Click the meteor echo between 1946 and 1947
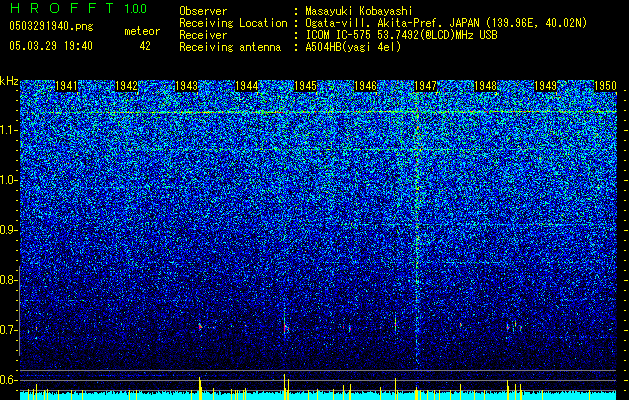This screenshot has height=400, width=629. [395, 323]
